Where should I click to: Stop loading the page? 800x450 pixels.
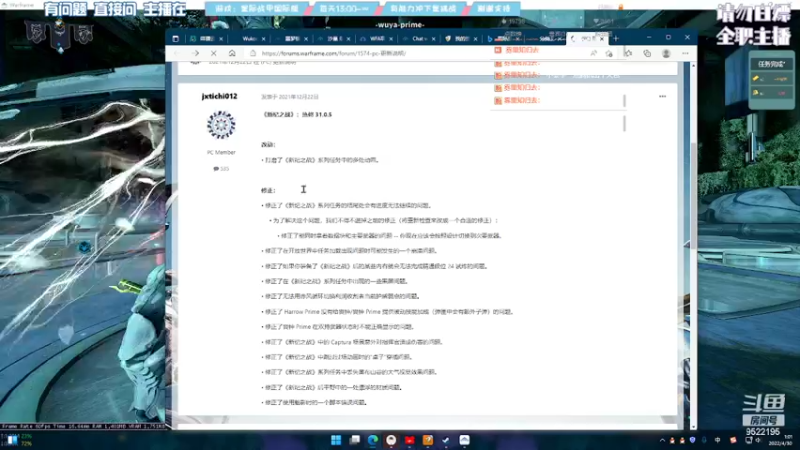pyautogui.click(x=214, y=53)
